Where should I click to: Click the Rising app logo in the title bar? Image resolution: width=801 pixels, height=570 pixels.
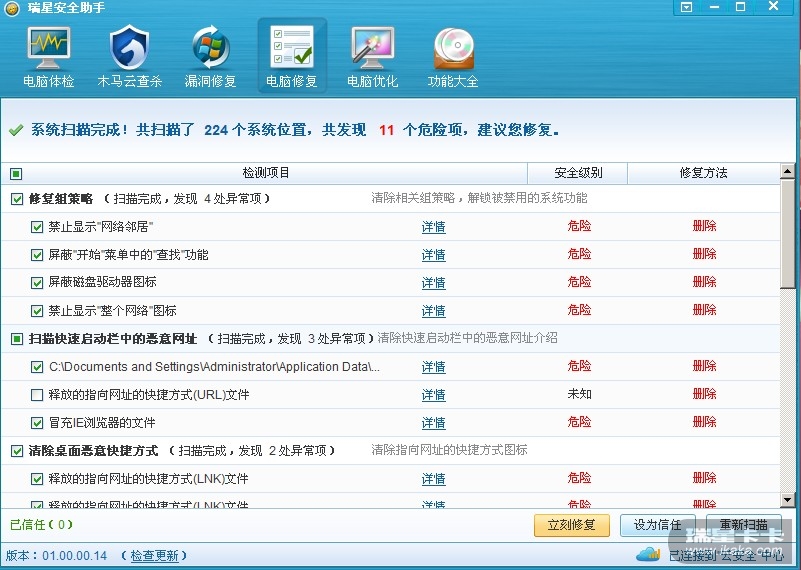pos(12,8)
